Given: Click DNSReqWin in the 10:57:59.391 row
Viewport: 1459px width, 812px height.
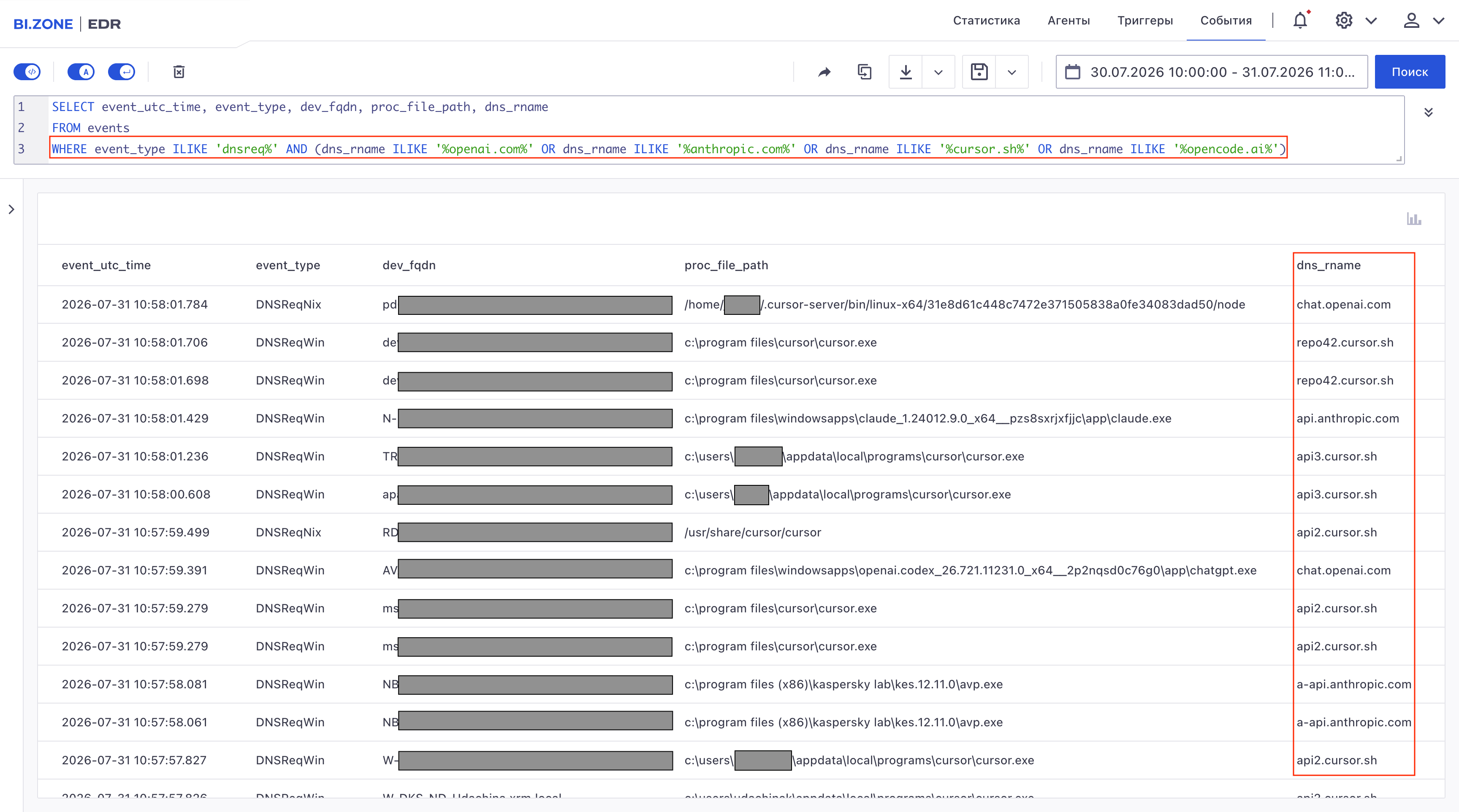Looking at the screenshot, I should (290, 570).
